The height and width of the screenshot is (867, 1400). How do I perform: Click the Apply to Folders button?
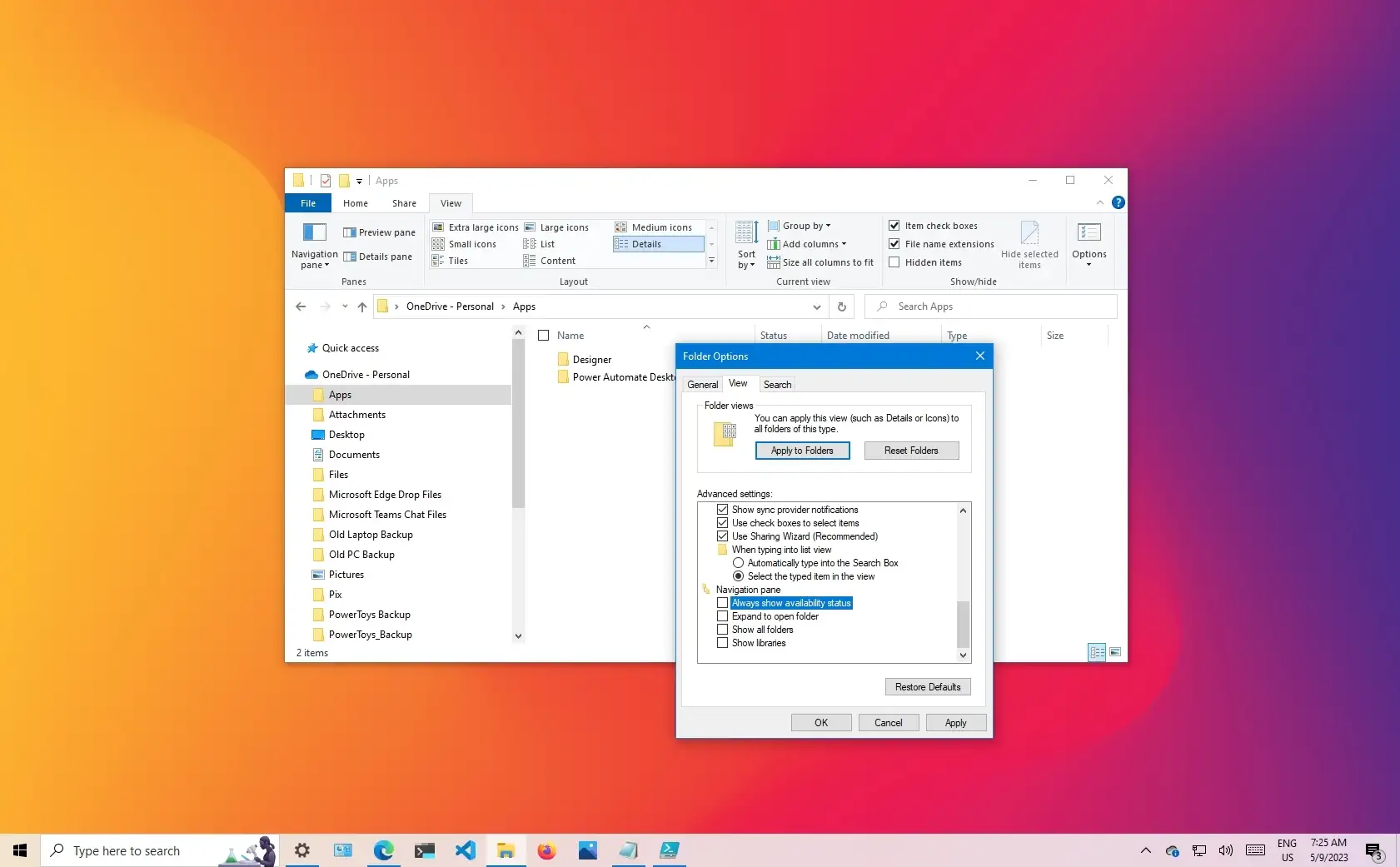pos(801,450)
